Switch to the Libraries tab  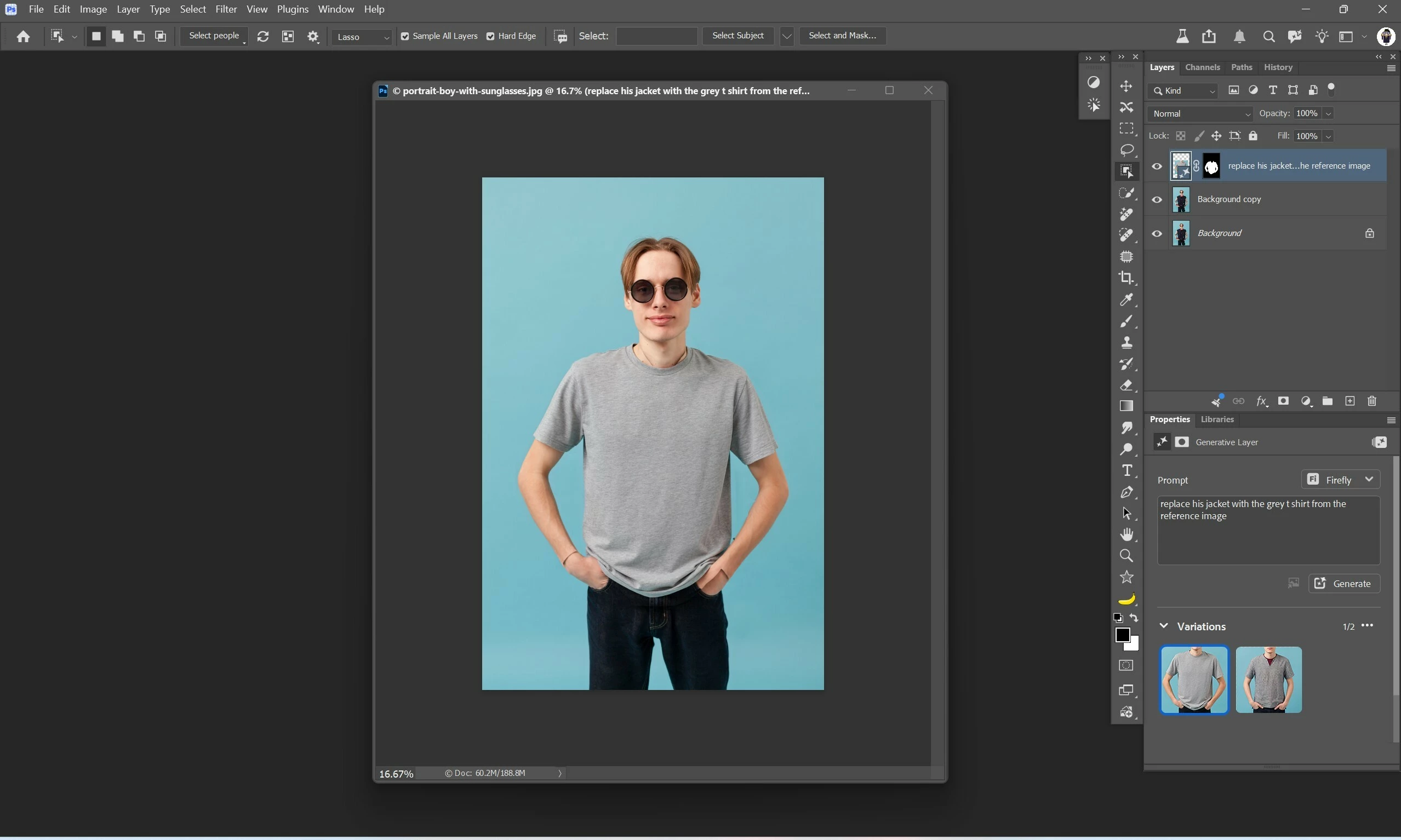(x=1217, y=419)
